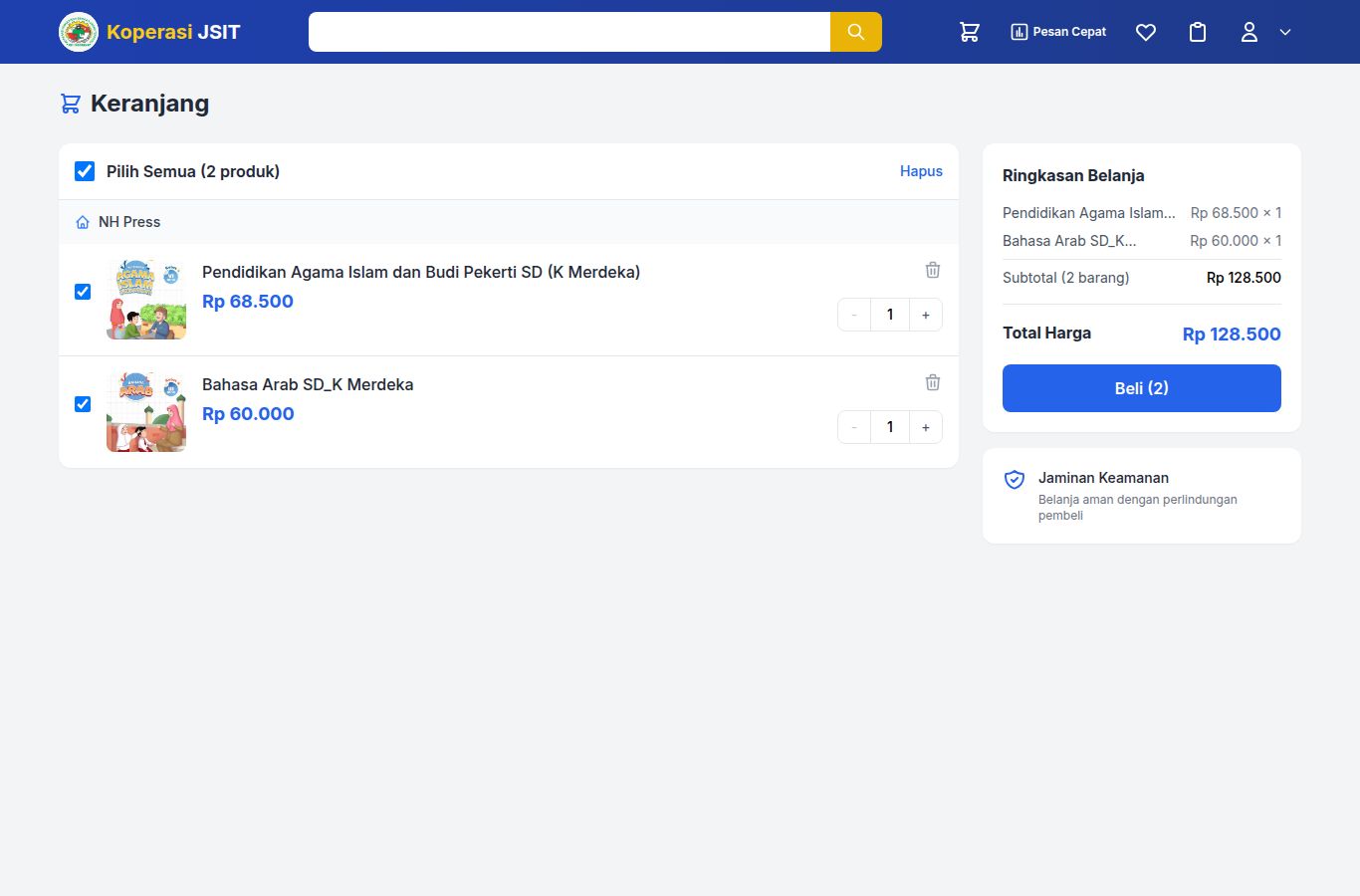Open Pesan Cepat quick order
The height and width of the screenshot is (896, 1360).
(x=1058, y=32)
